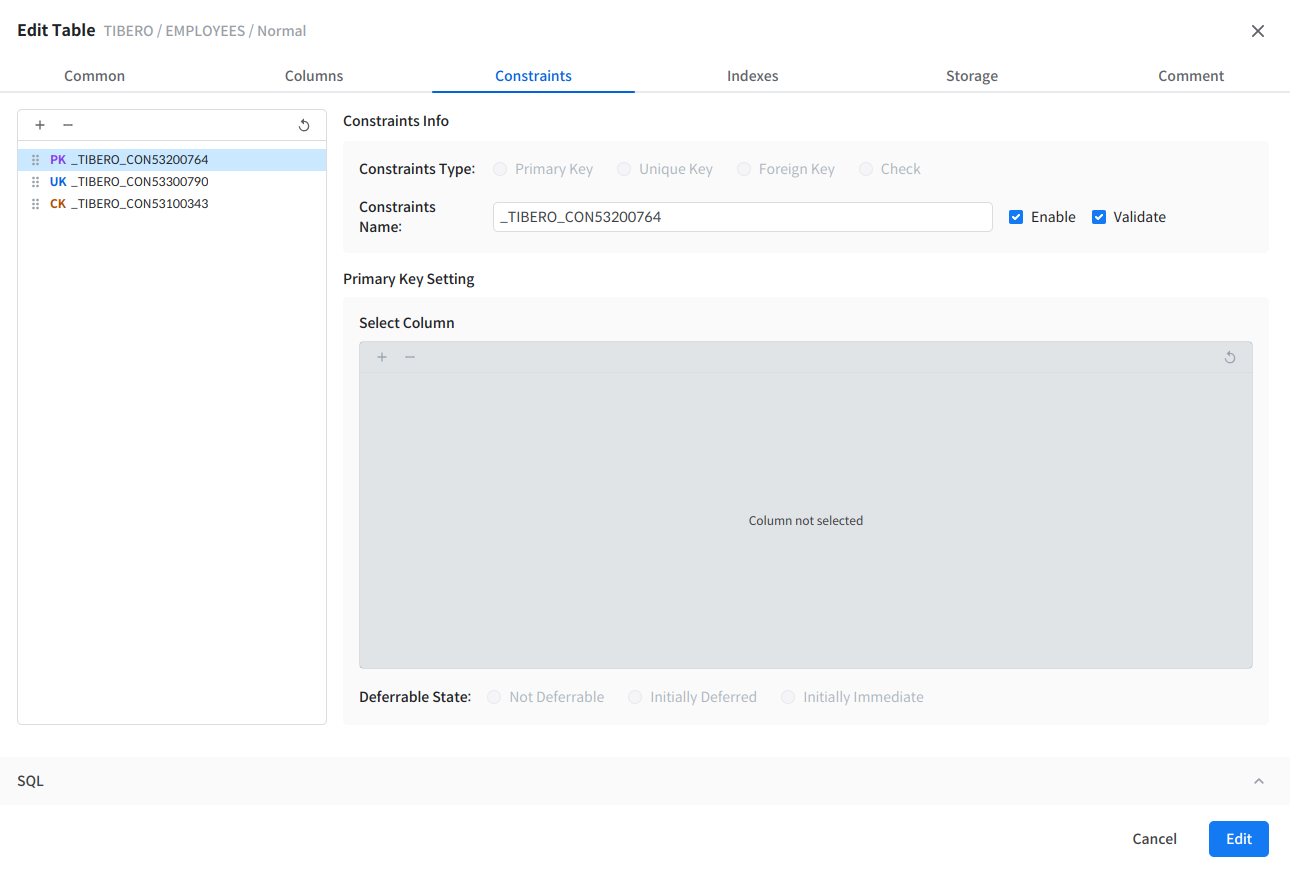Screen dimensions: 1290x876
Task: Open the Indexes tab
Action: click(752, 76)
